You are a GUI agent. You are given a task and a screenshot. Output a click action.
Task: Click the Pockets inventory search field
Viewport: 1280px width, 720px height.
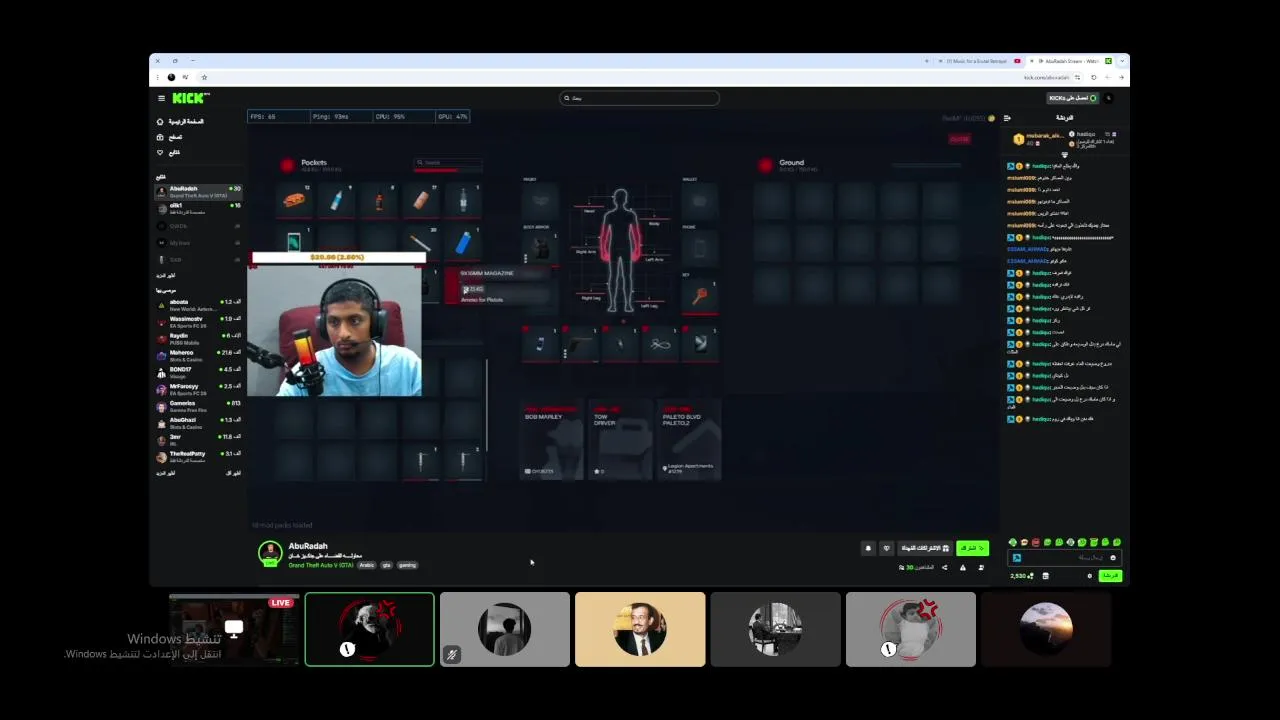point(449,163)
